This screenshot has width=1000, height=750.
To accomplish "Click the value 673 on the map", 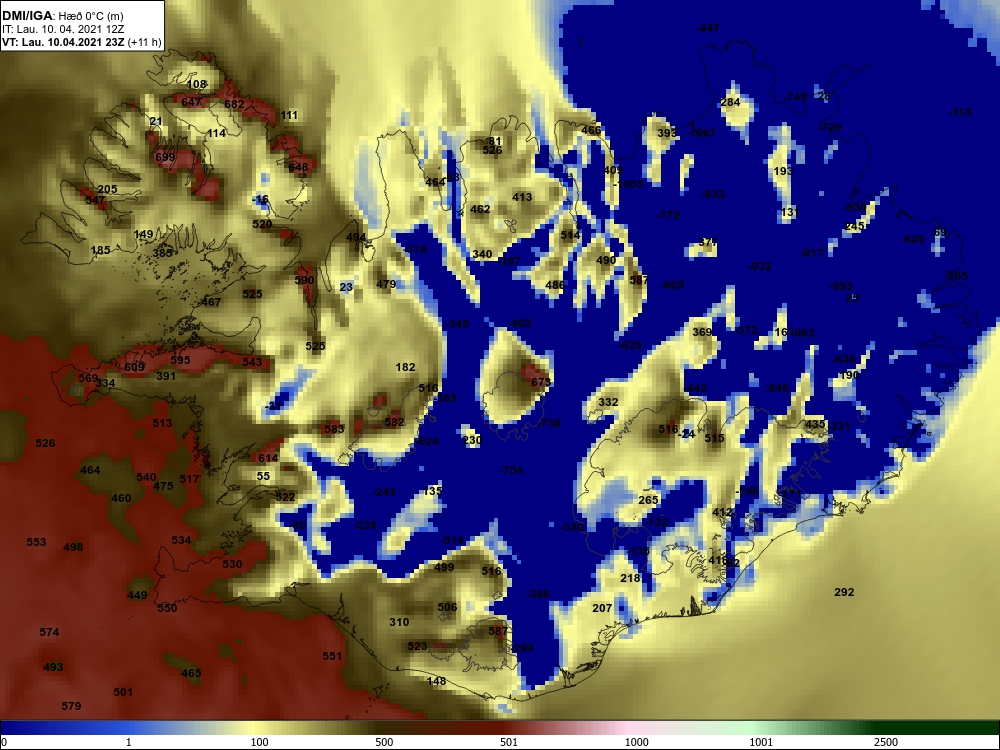I will (540, 382).
